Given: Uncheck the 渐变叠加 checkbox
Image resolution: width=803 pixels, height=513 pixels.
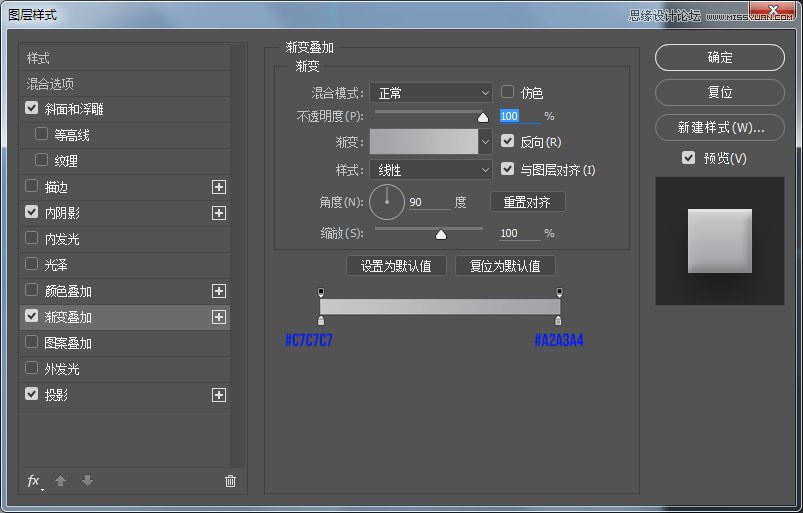Looking at the screenshot, I should 31,316.
